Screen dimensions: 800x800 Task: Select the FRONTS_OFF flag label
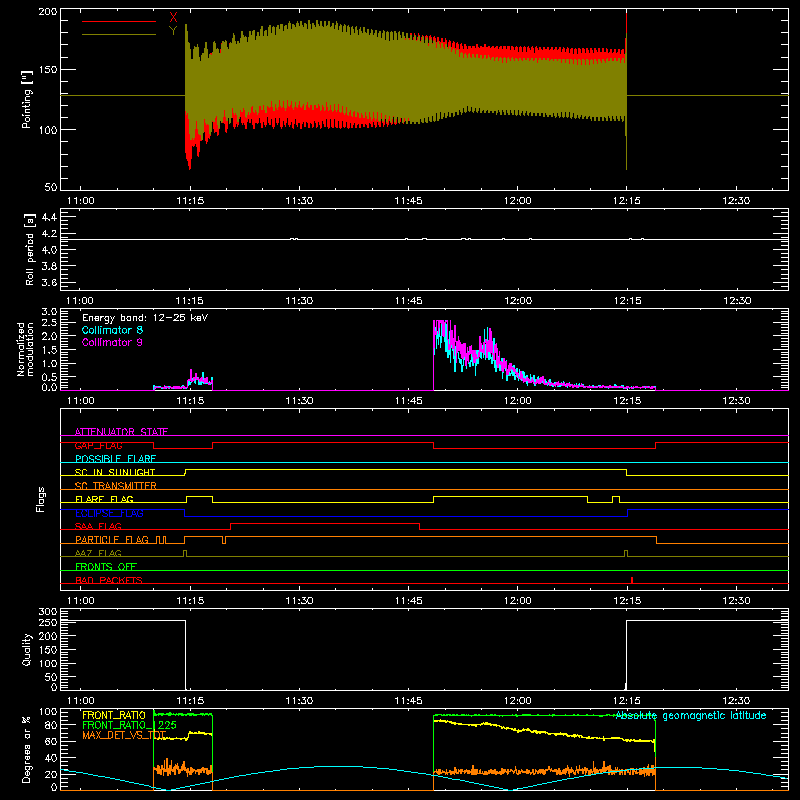click(106, 566)
